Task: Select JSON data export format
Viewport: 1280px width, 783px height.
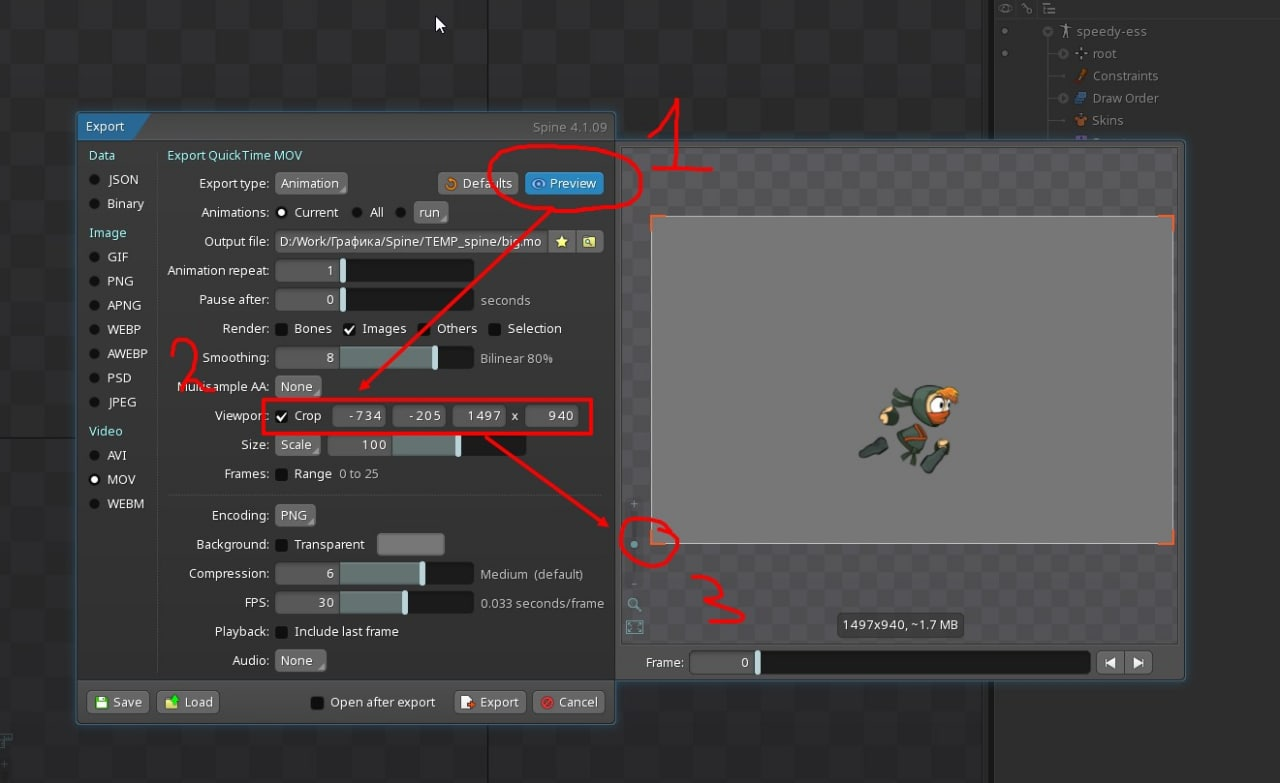Action: pos(95,180)
